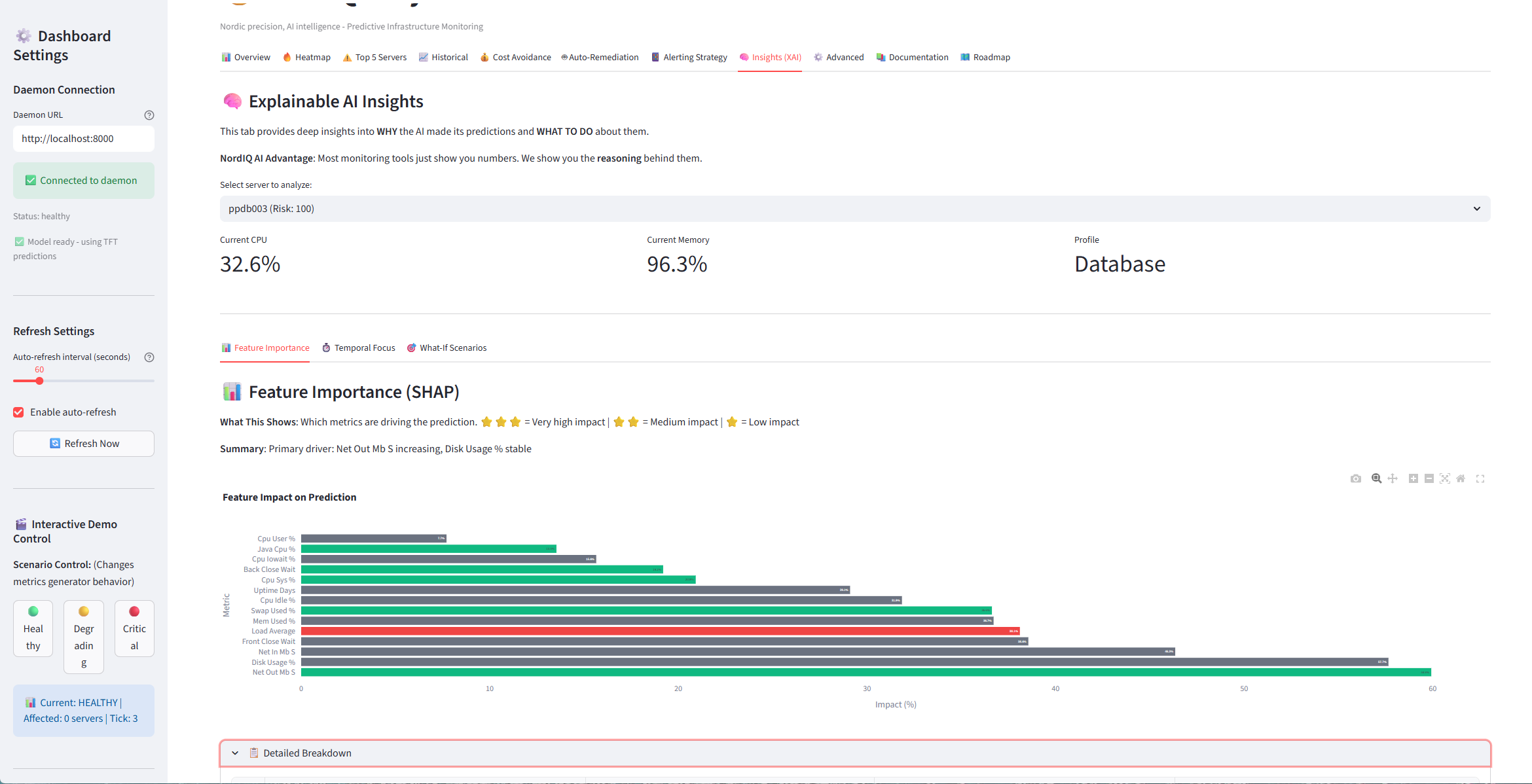Select the Healthy scenario button

[x=33, y=628]
